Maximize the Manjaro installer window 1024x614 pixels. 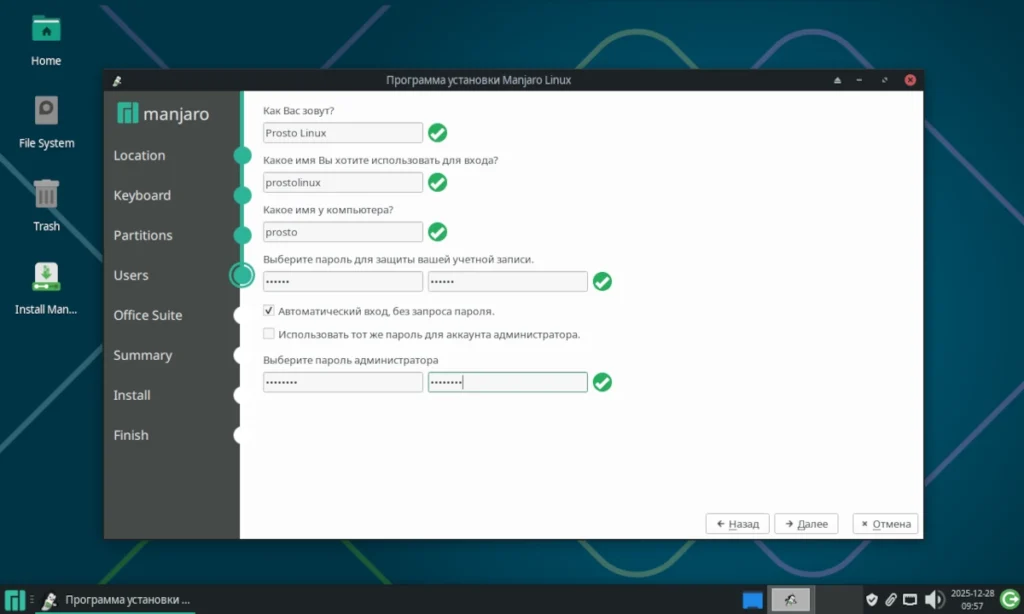coord(885,80)
